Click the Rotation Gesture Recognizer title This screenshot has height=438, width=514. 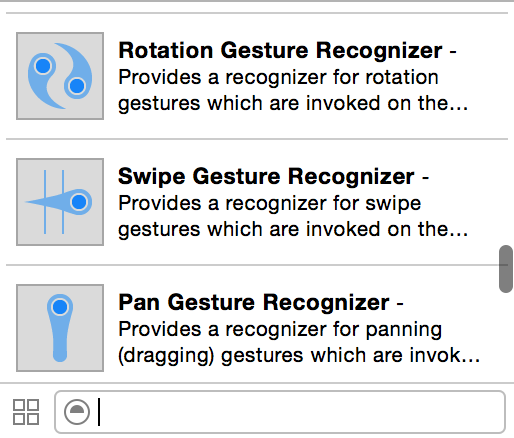click(280, 51)
